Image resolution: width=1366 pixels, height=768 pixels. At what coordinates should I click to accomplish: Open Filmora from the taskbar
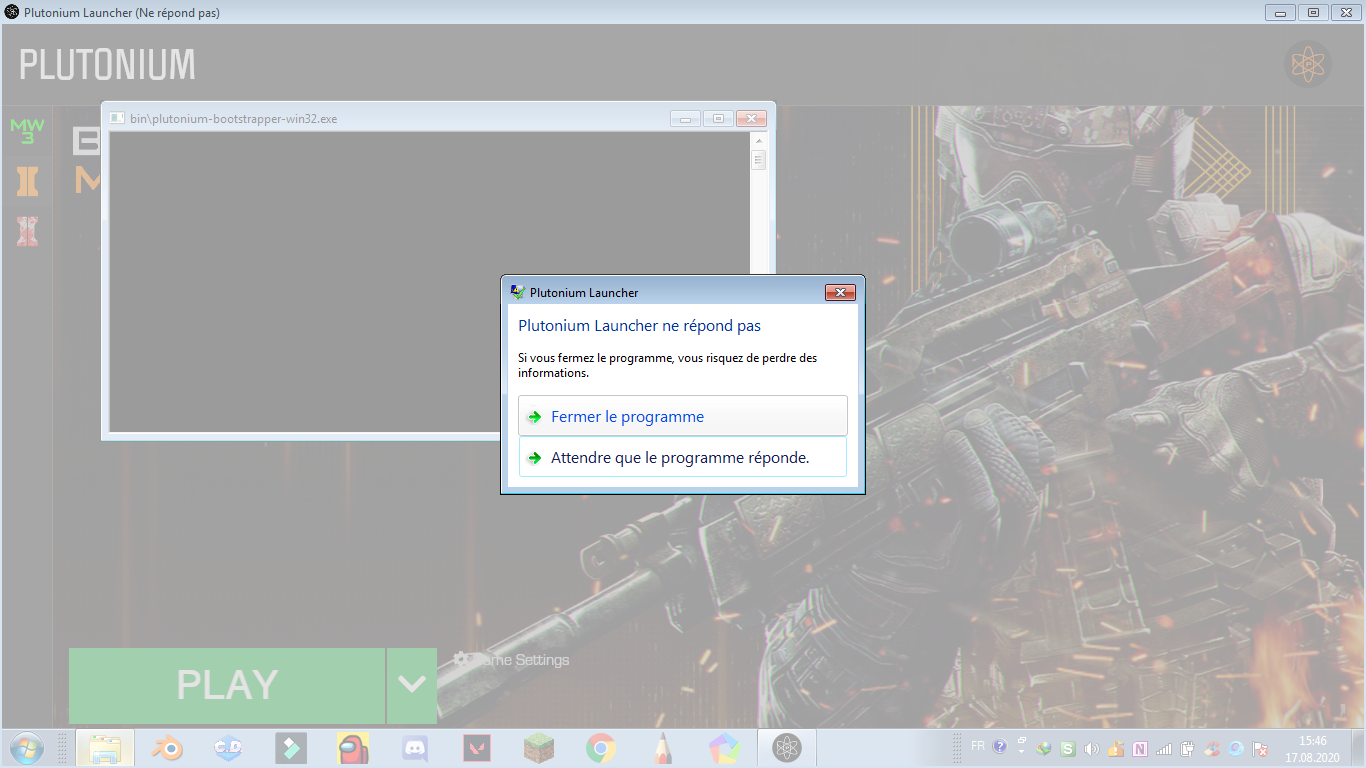(291, 748)
